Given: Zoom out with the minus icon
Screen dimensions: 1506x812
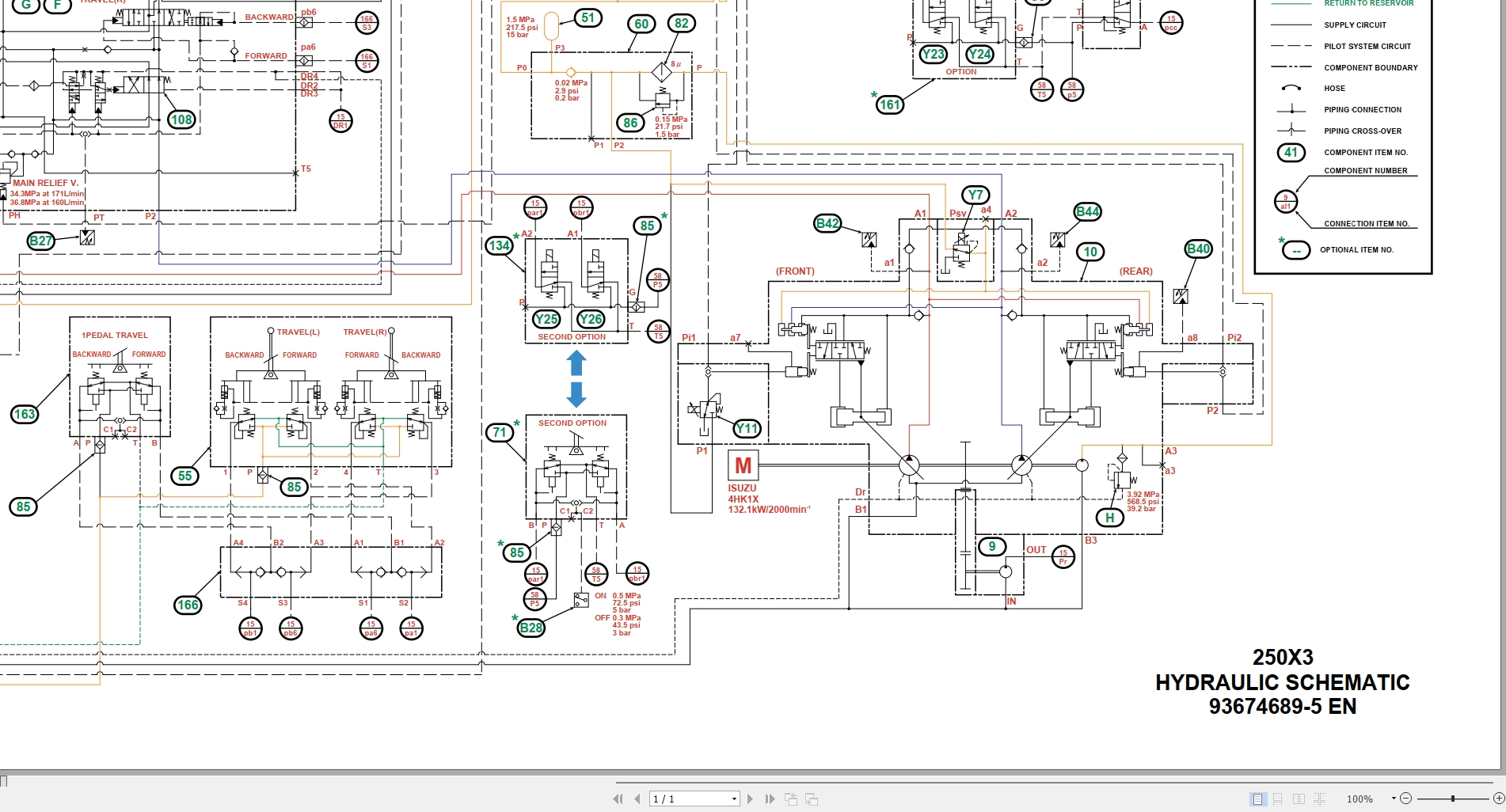Looking at the screenshot, I should tap(1406, 799).
